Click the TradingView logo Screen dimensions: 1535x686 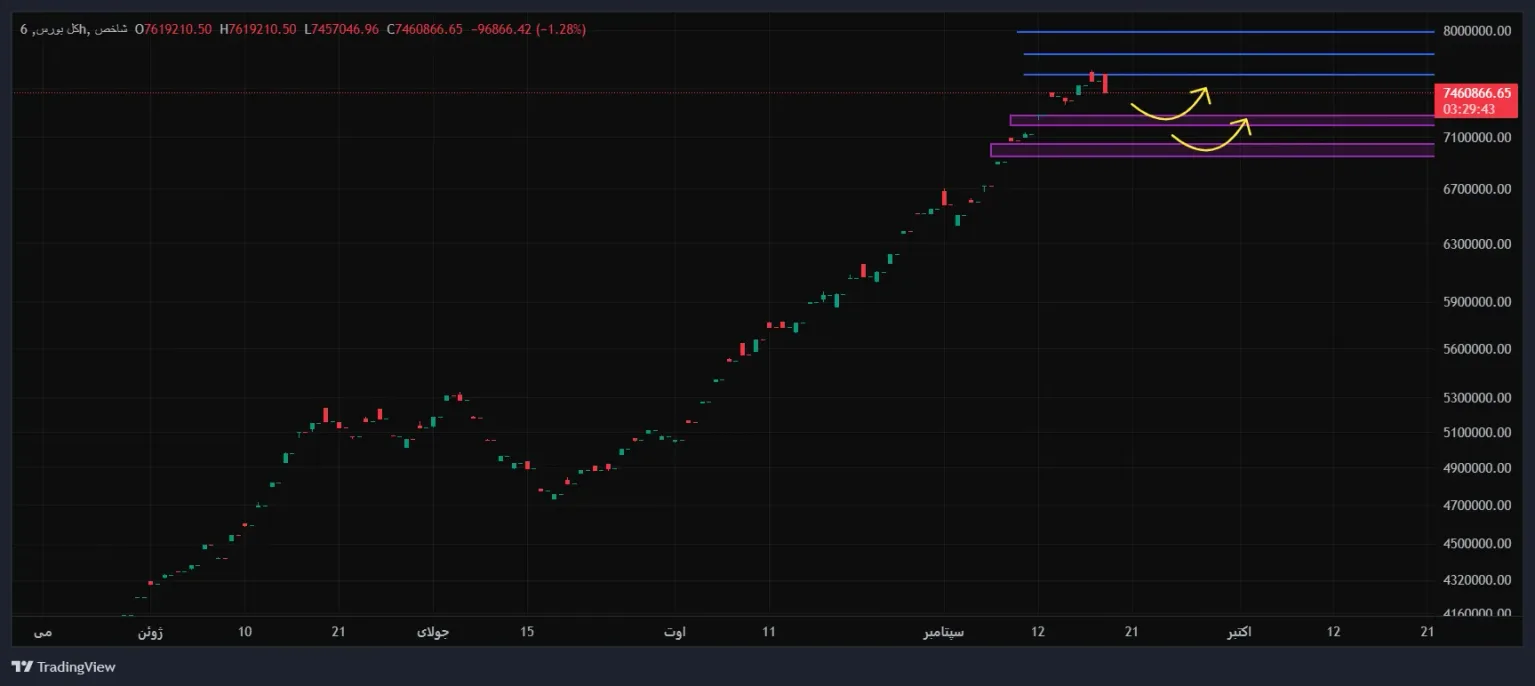(x=63, y=667)
